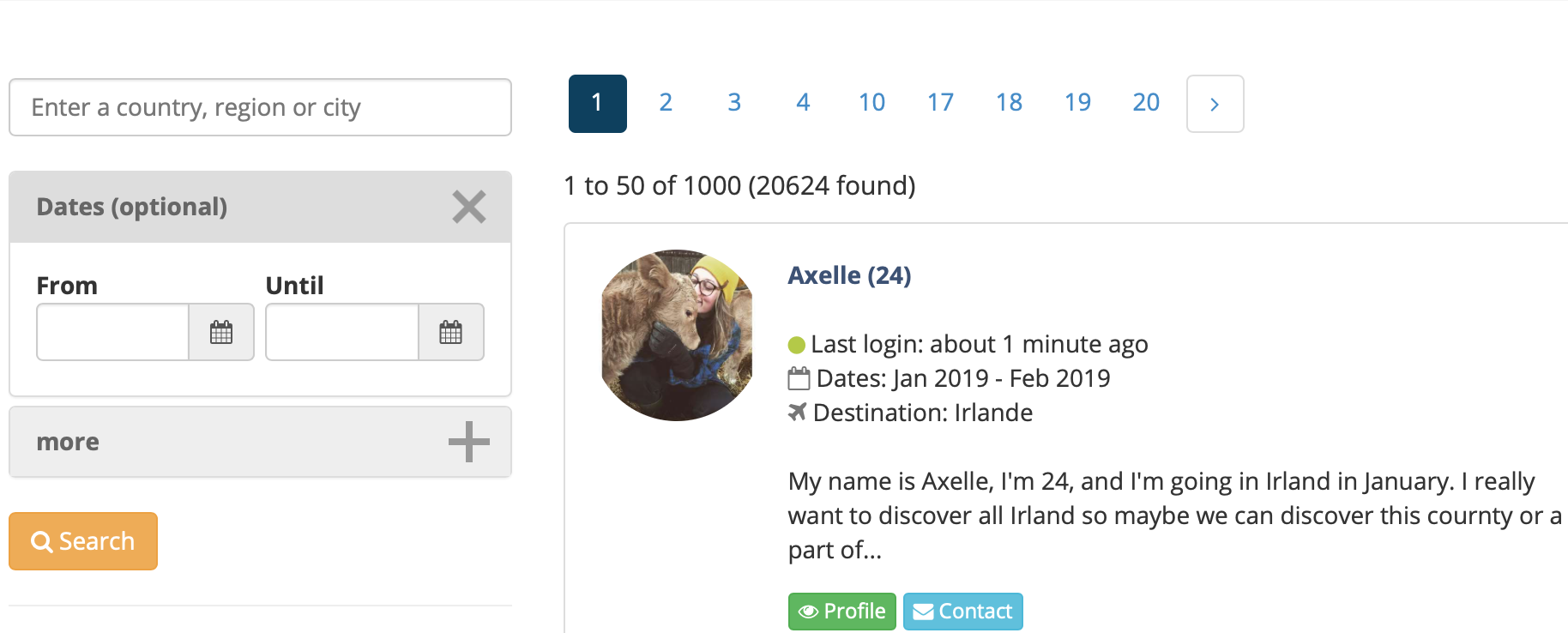Expand the more filters section
The image size is (1568, 633).
tap(469, 442)
